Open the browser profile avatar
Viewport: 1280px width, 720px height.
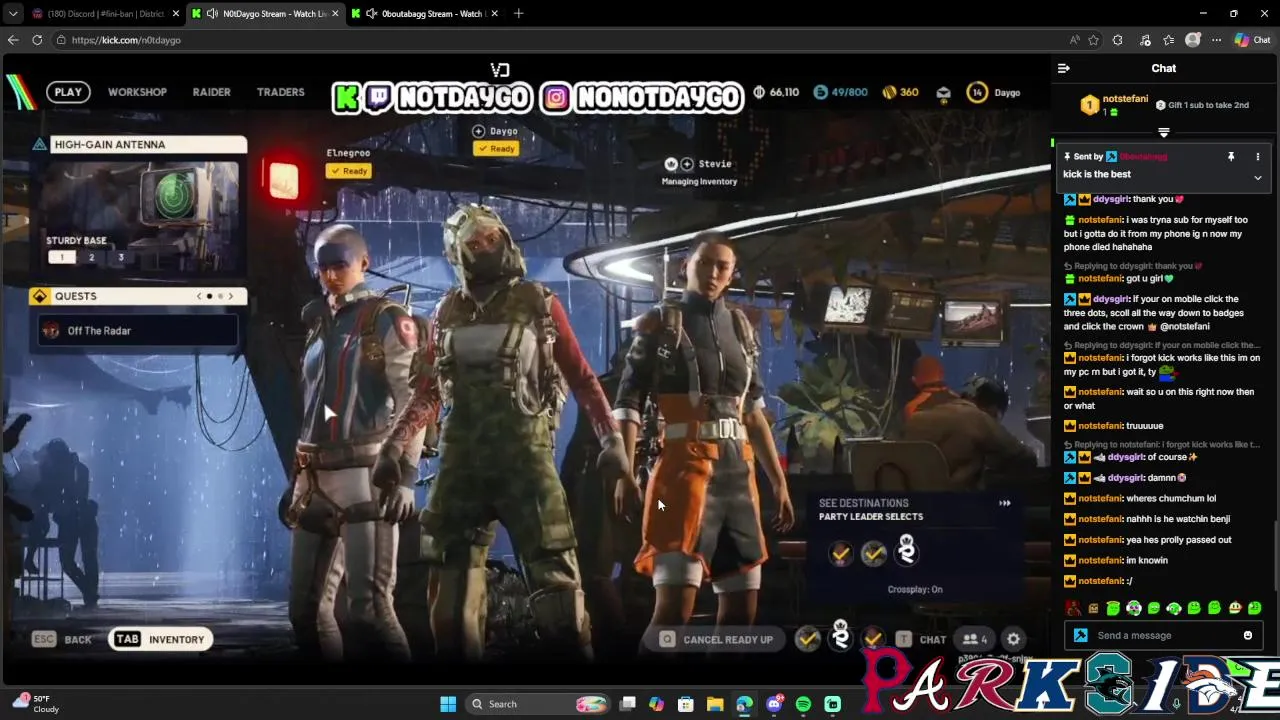click(1192, 40)
